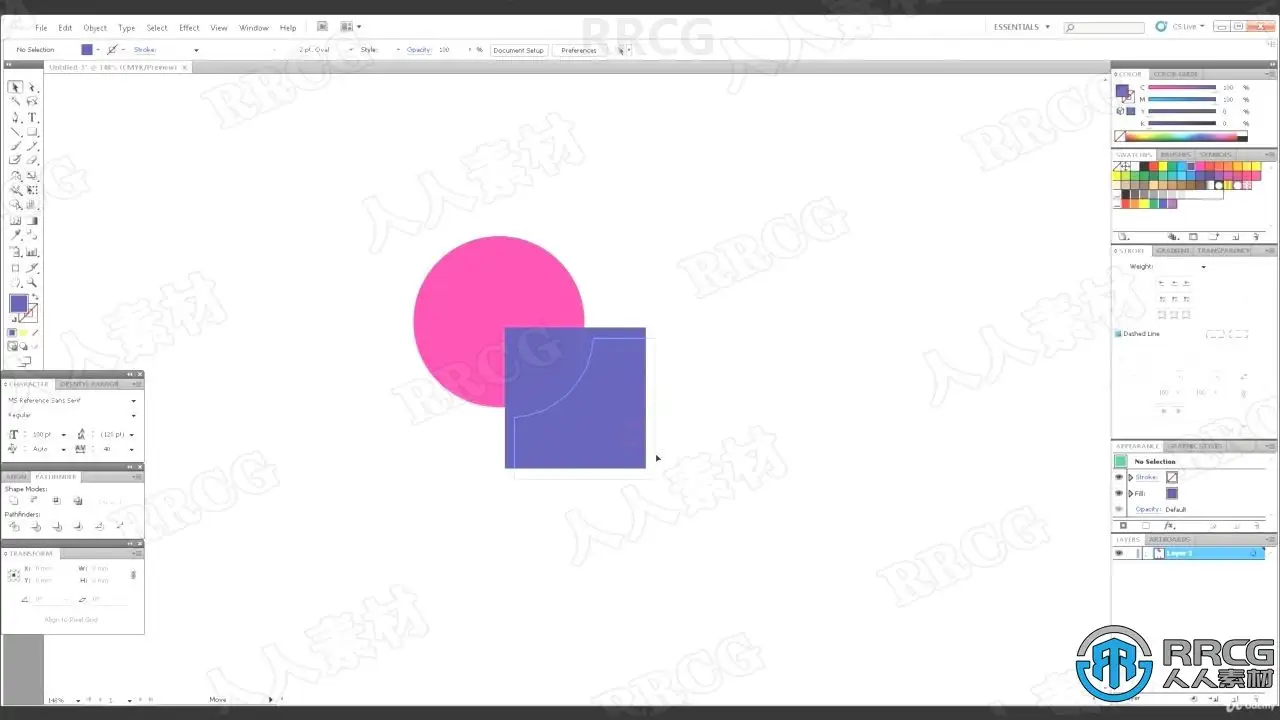Select the Hand tool

click(x=15, y=283)
